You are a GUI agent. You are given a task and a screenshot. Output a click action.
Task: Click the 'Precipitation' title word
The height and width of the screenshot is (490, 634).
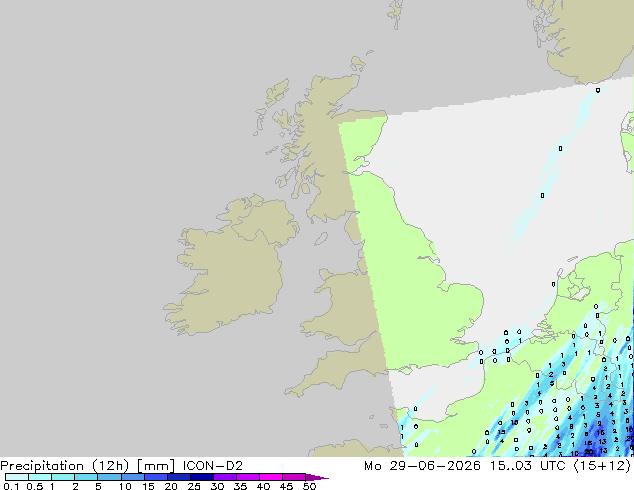[x=42, y=466]
